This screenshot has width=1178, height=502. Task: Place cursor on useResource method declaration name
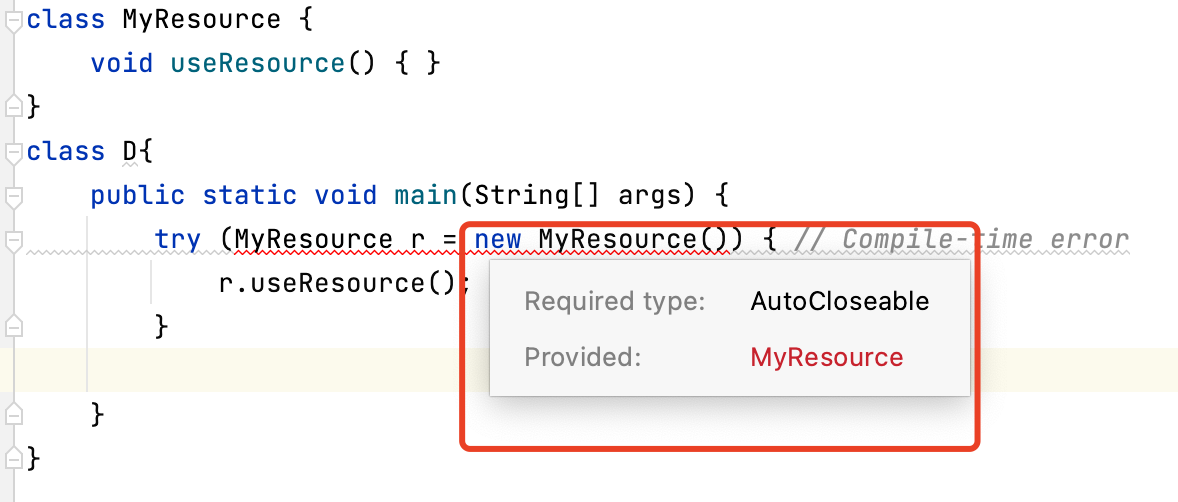pyautogui.click(x=258, y=64)
